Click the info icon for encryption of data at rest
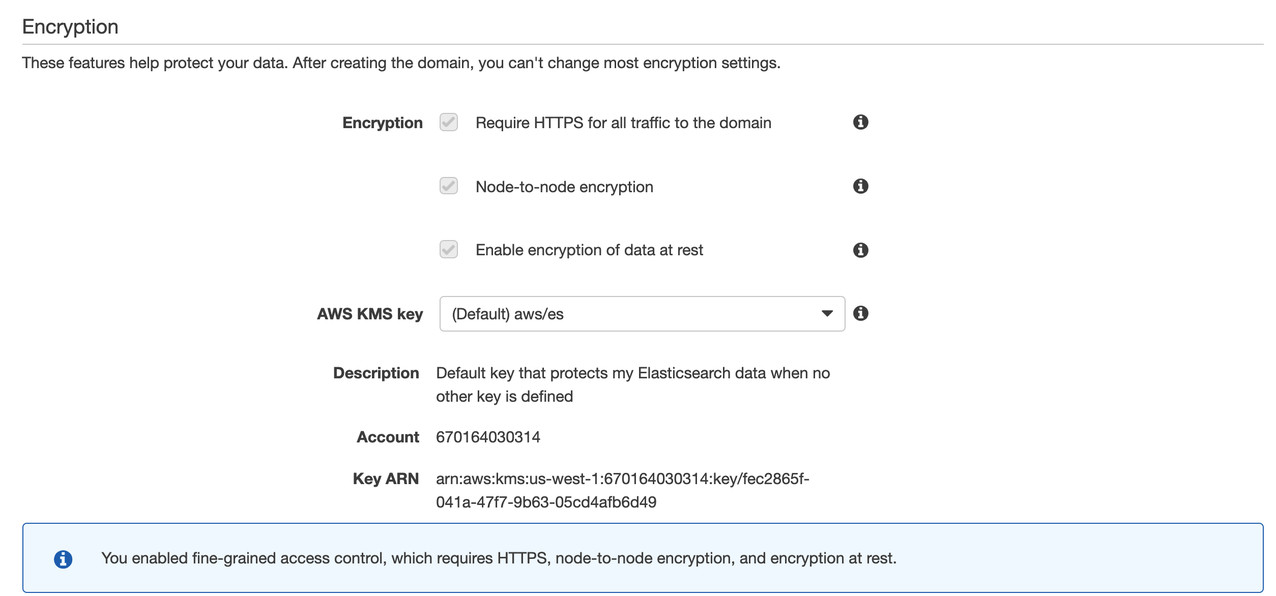This screenshot has height=596, width=1276. point(860,249)
